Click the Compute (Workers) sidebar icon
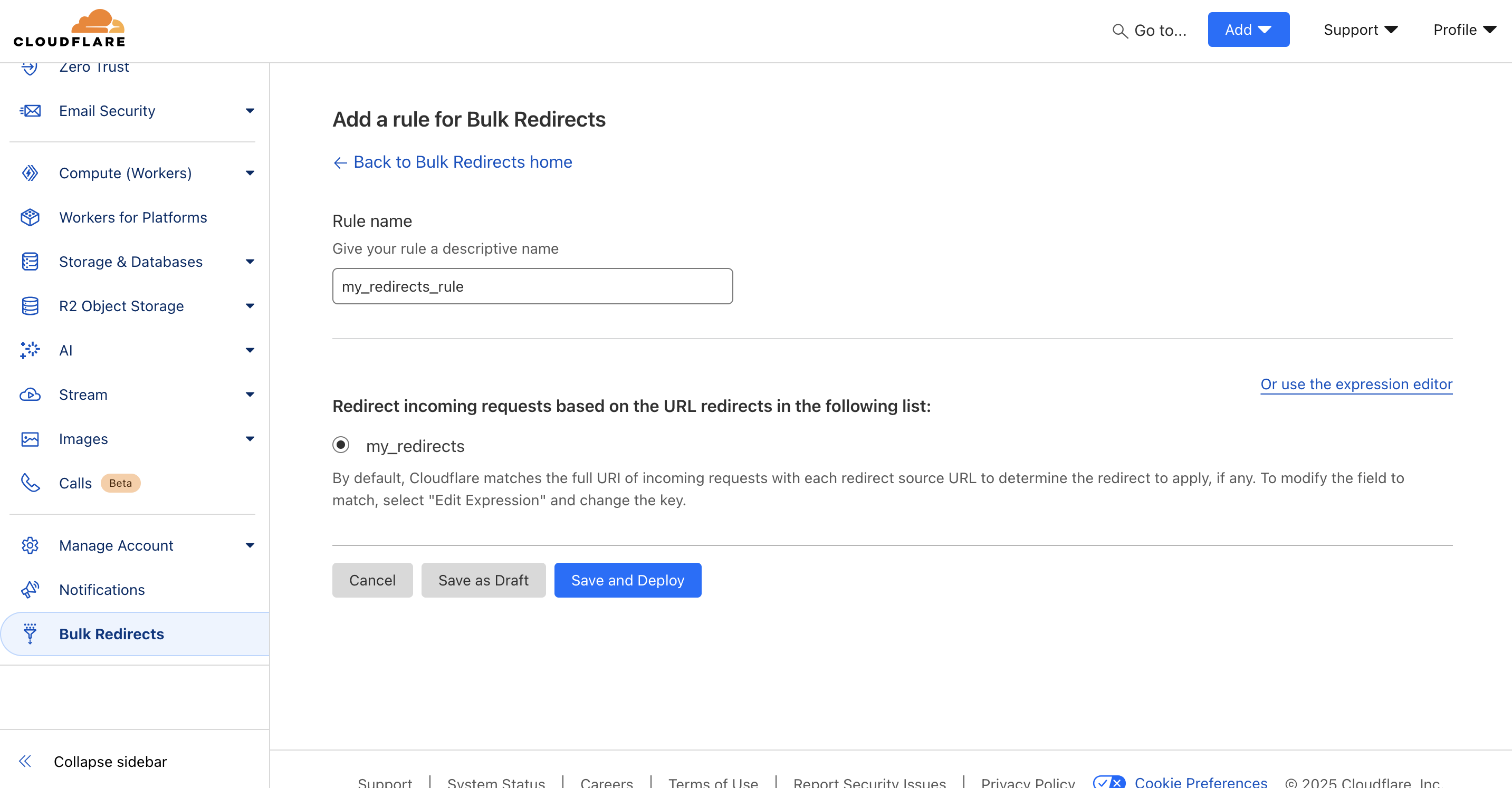 pyautogui.click(x=31, y=173)
